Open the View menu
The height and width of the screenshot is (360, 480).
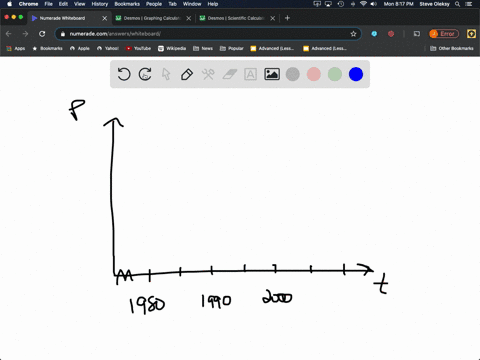click(x=79, y=4)
